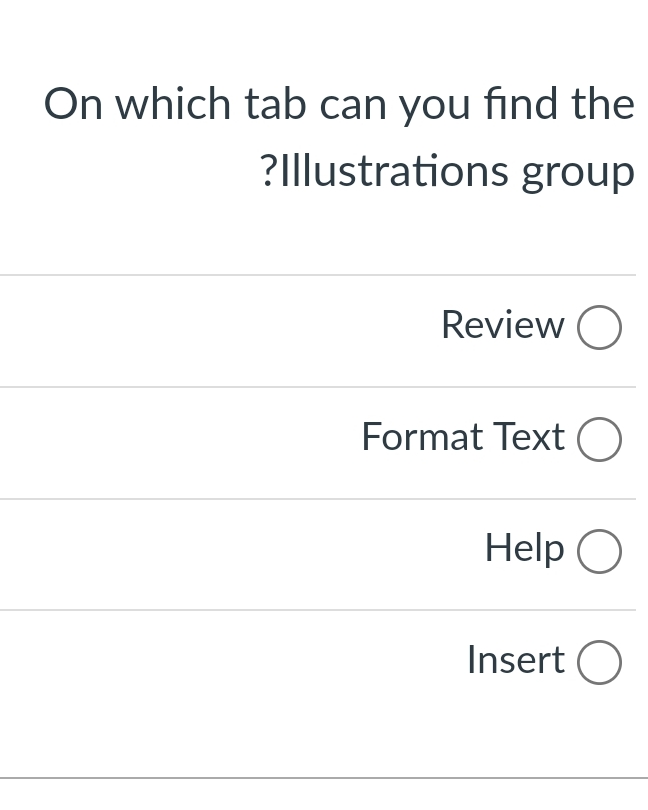This screenshot has width=648, height=810.
Task: Select the Help answer radio button
Action: point(599,550)
